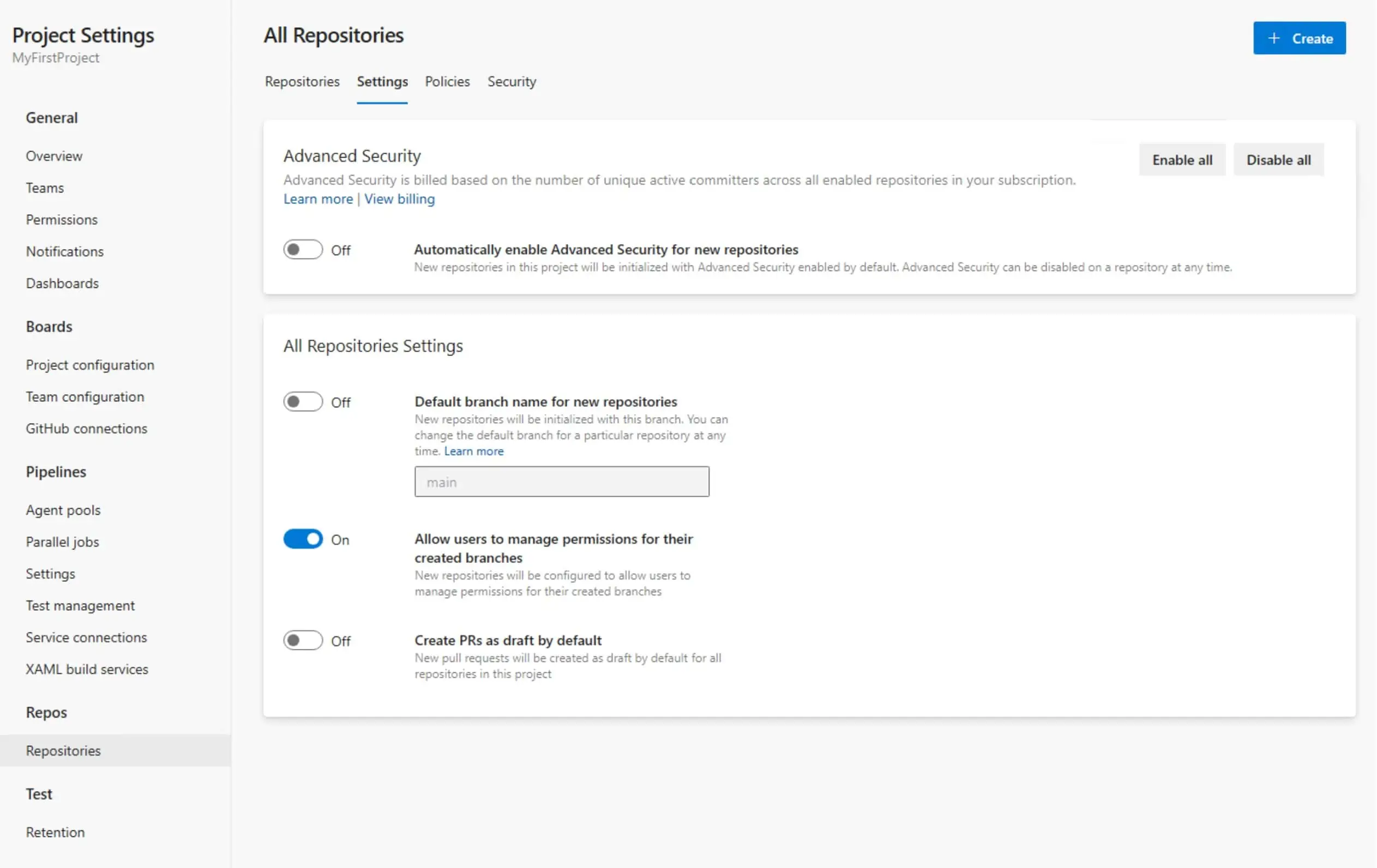Select the Repositories tab above settings
This screenshot has height=868, width=1377.
pos(302,81)
